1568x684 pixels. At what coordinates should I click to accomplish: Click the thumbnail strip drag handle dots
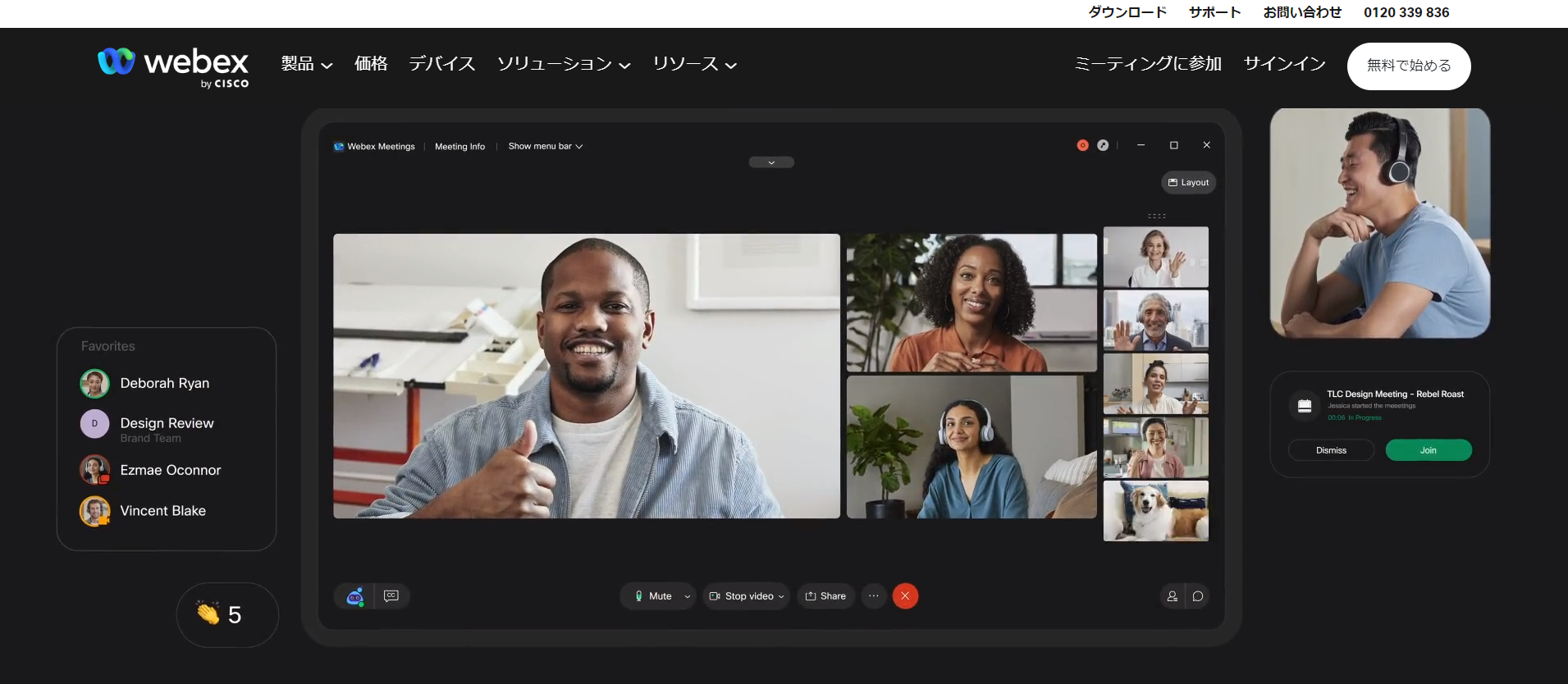coord(1156,217)
